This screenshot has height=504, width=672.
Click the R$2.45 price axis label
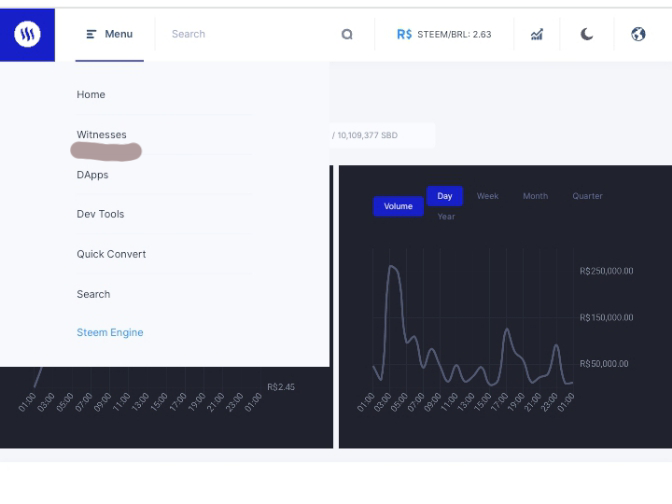(281, 387)
